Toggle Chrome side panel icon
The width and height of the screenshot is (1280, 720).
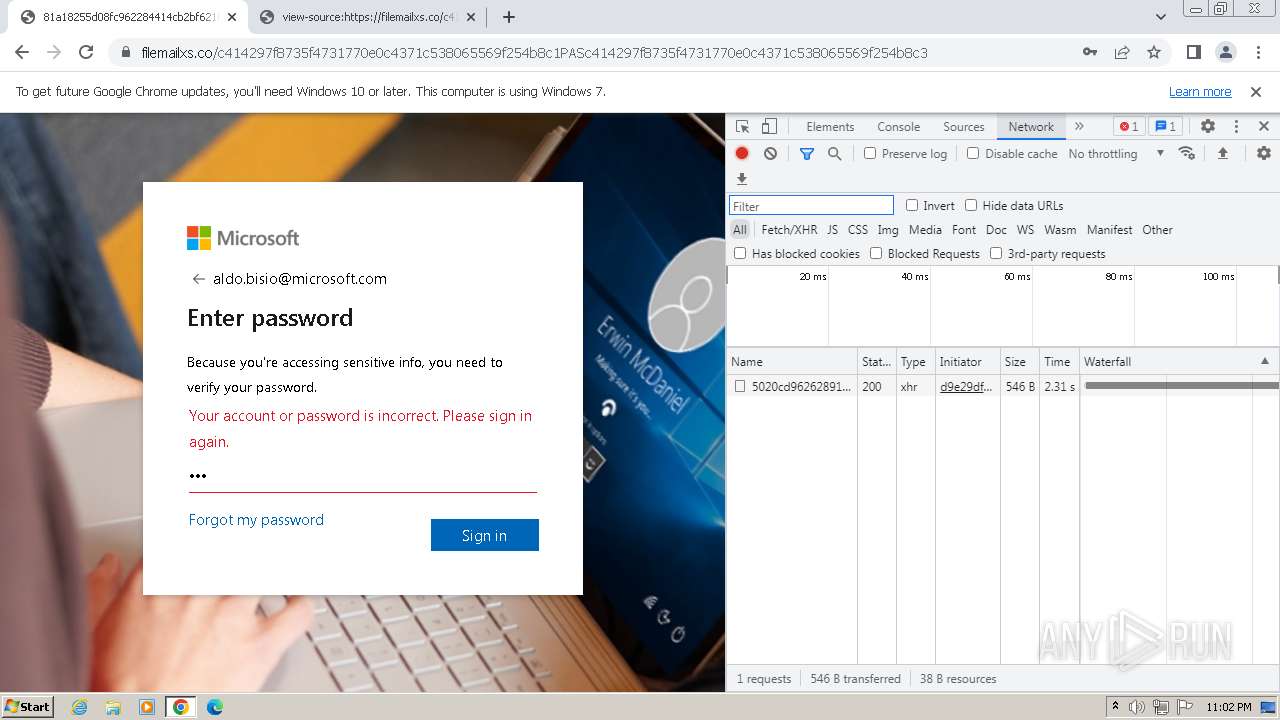coord(1193,52)
